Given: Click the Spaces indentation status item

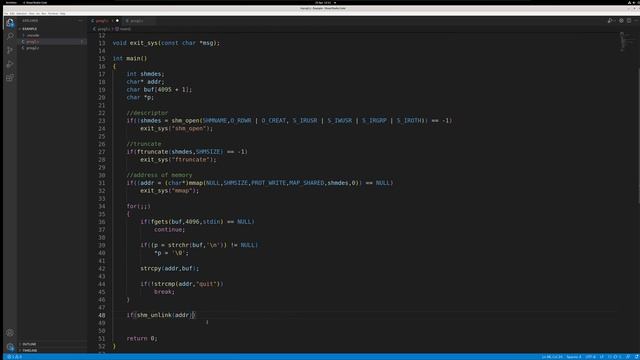Looking at the screenshot, I should (x=573, y=357).
